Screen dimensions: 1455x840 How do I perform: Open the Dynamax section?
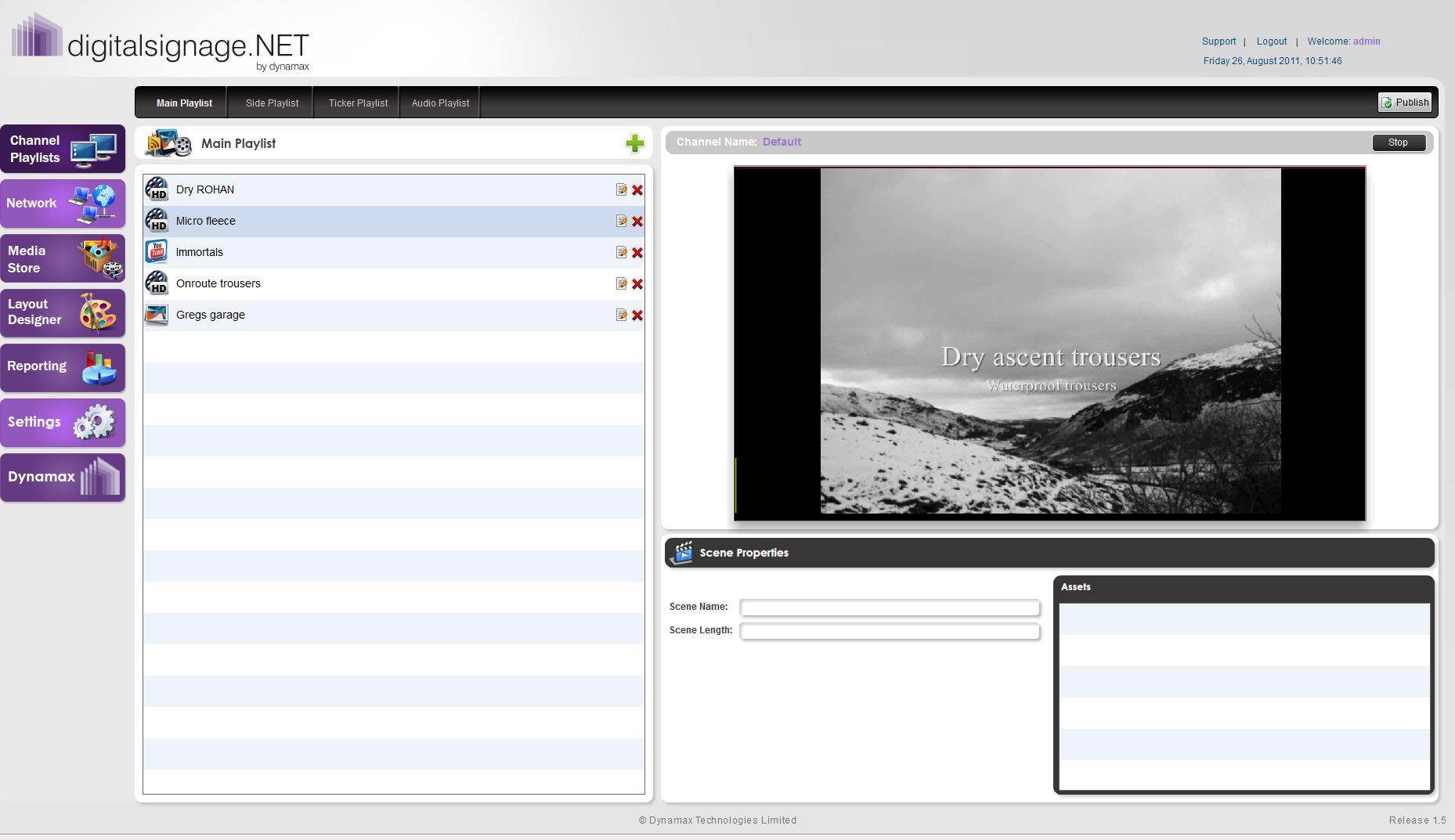coord(63,478)
